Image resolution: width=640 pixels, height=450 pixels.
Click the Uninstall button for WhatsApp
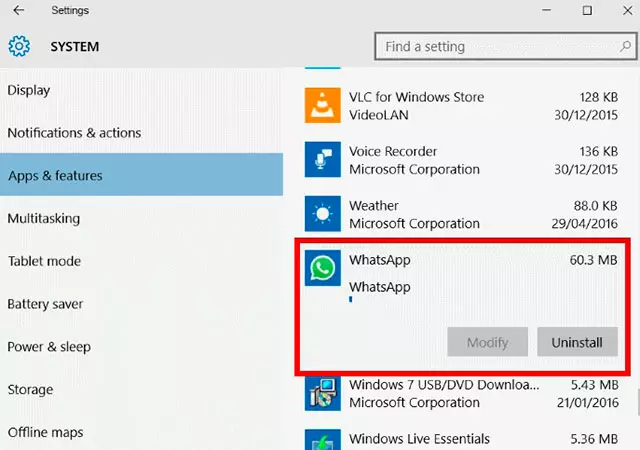pos(577,342)
